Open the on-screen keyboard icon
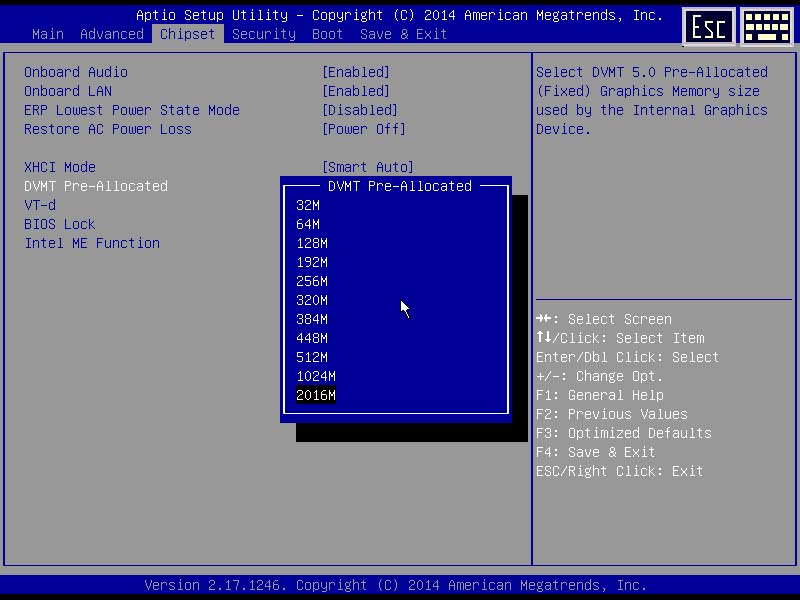 767,27
